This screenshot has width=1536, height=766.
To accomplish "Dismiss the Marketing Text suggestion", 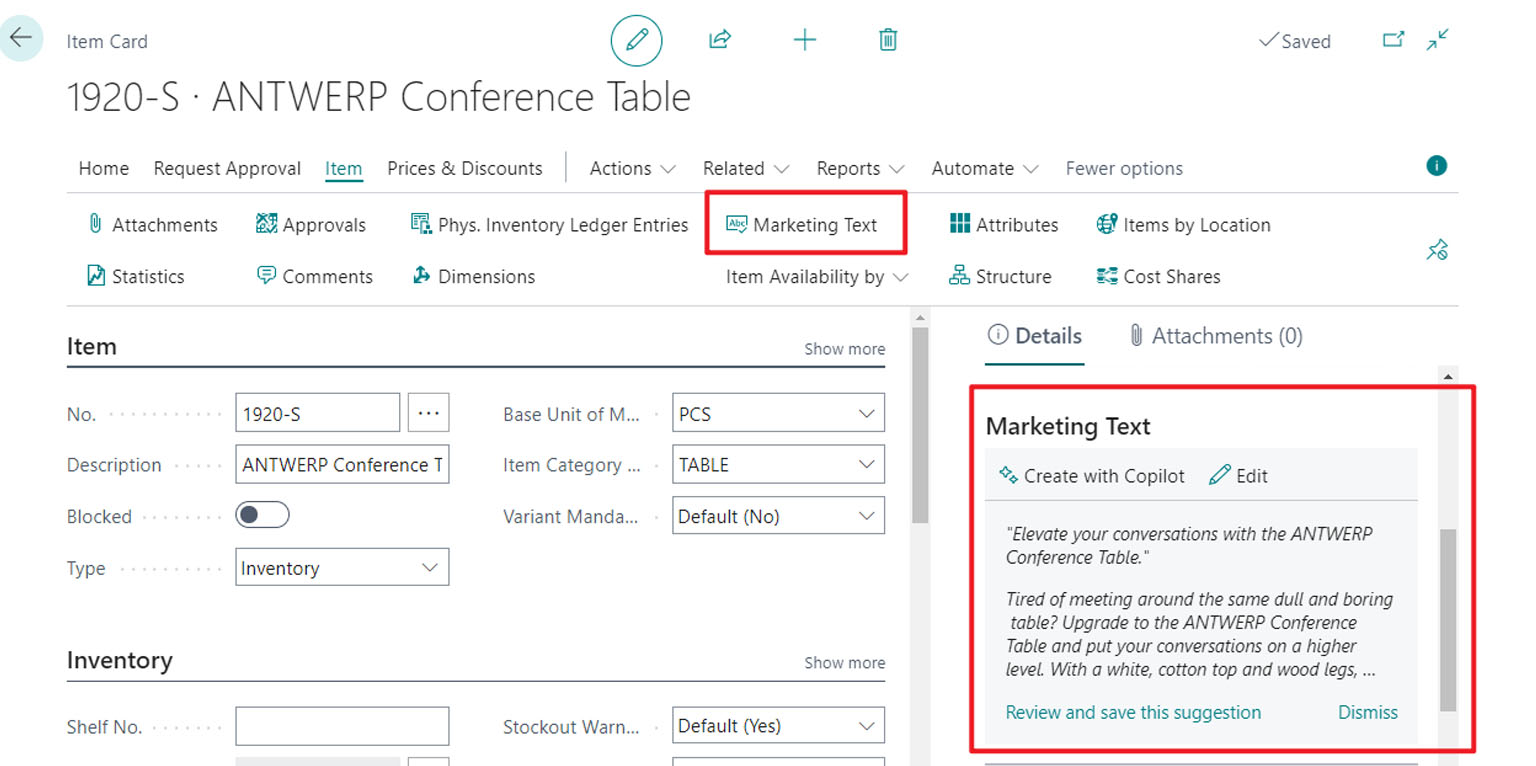I will click(1367, 712).
